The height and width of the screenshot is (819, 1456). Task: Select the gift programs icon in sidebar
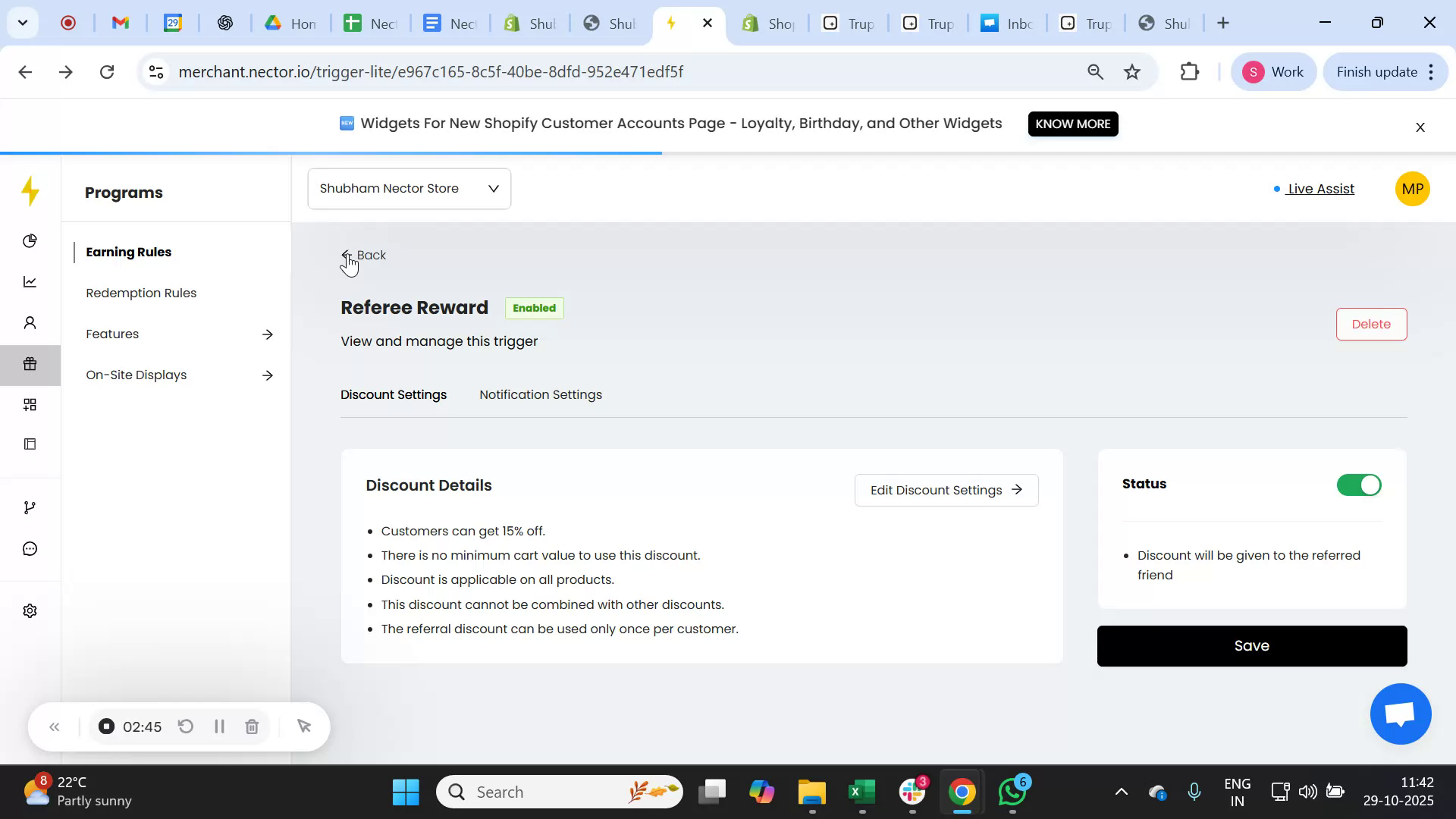tap(30, 365)
